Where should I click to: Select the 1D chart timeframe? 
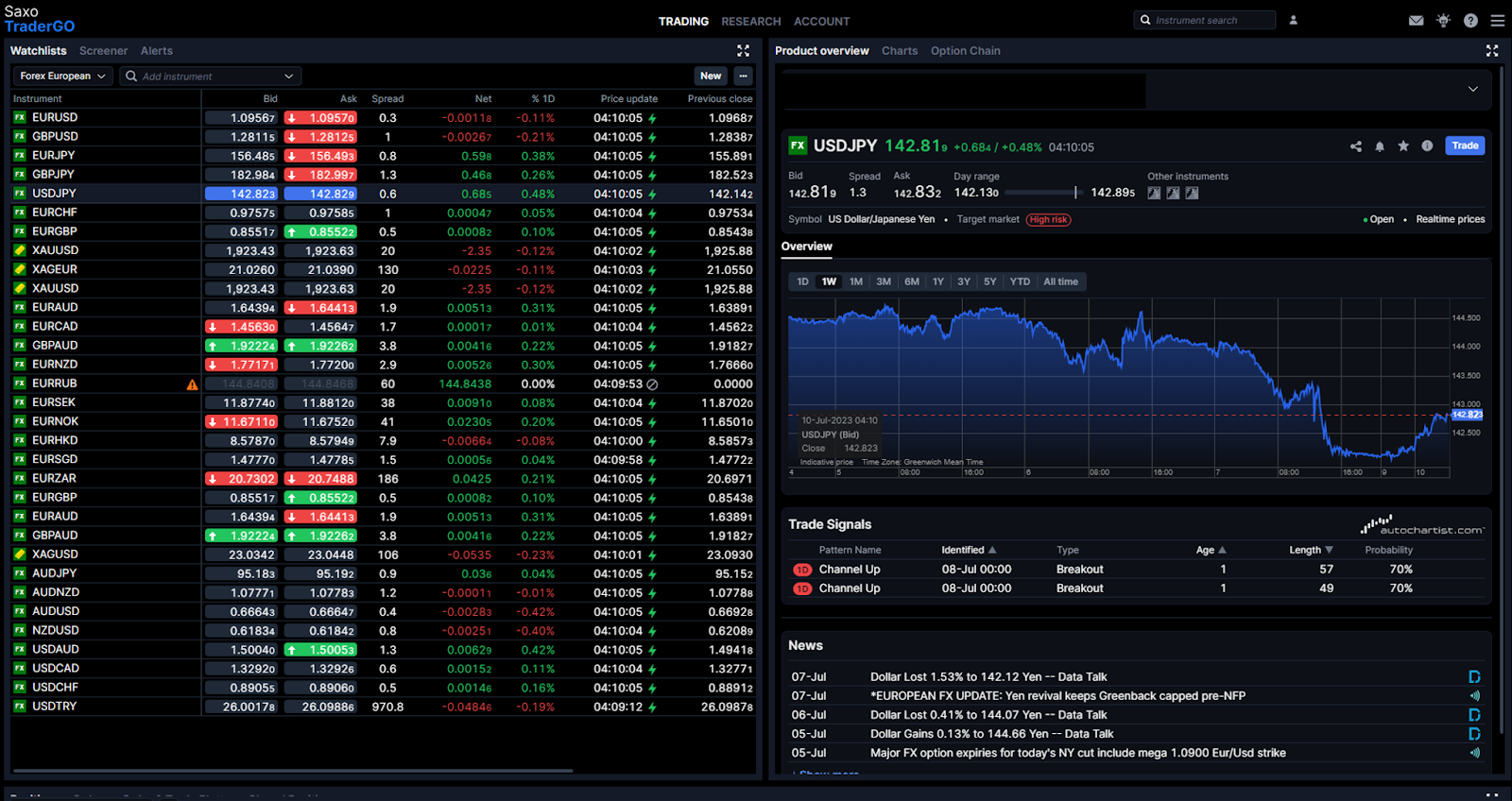click(x=802, y=281)
